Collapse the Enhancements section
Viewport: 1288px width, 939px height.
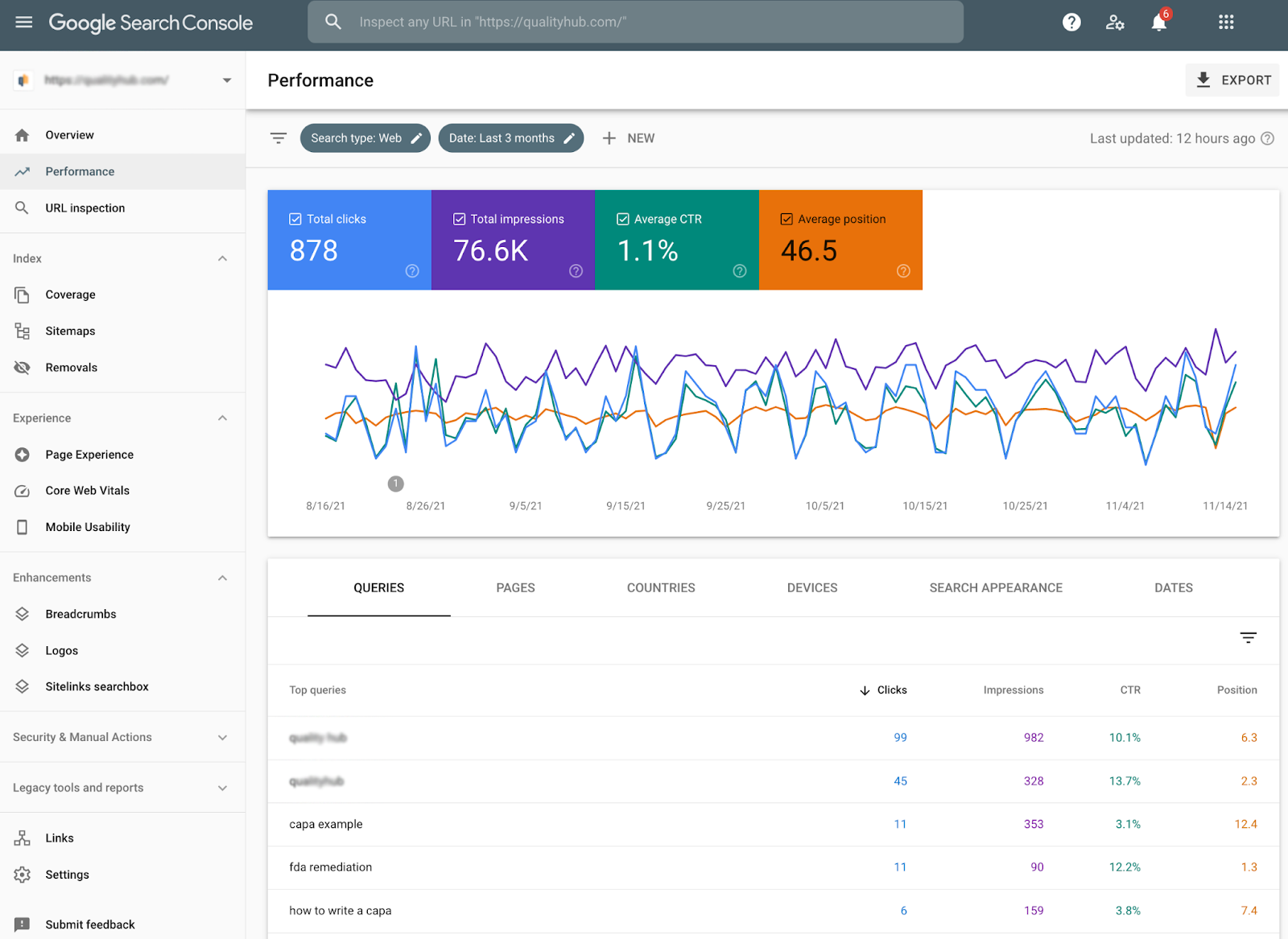pyautogui.click(x=223, y=578)
